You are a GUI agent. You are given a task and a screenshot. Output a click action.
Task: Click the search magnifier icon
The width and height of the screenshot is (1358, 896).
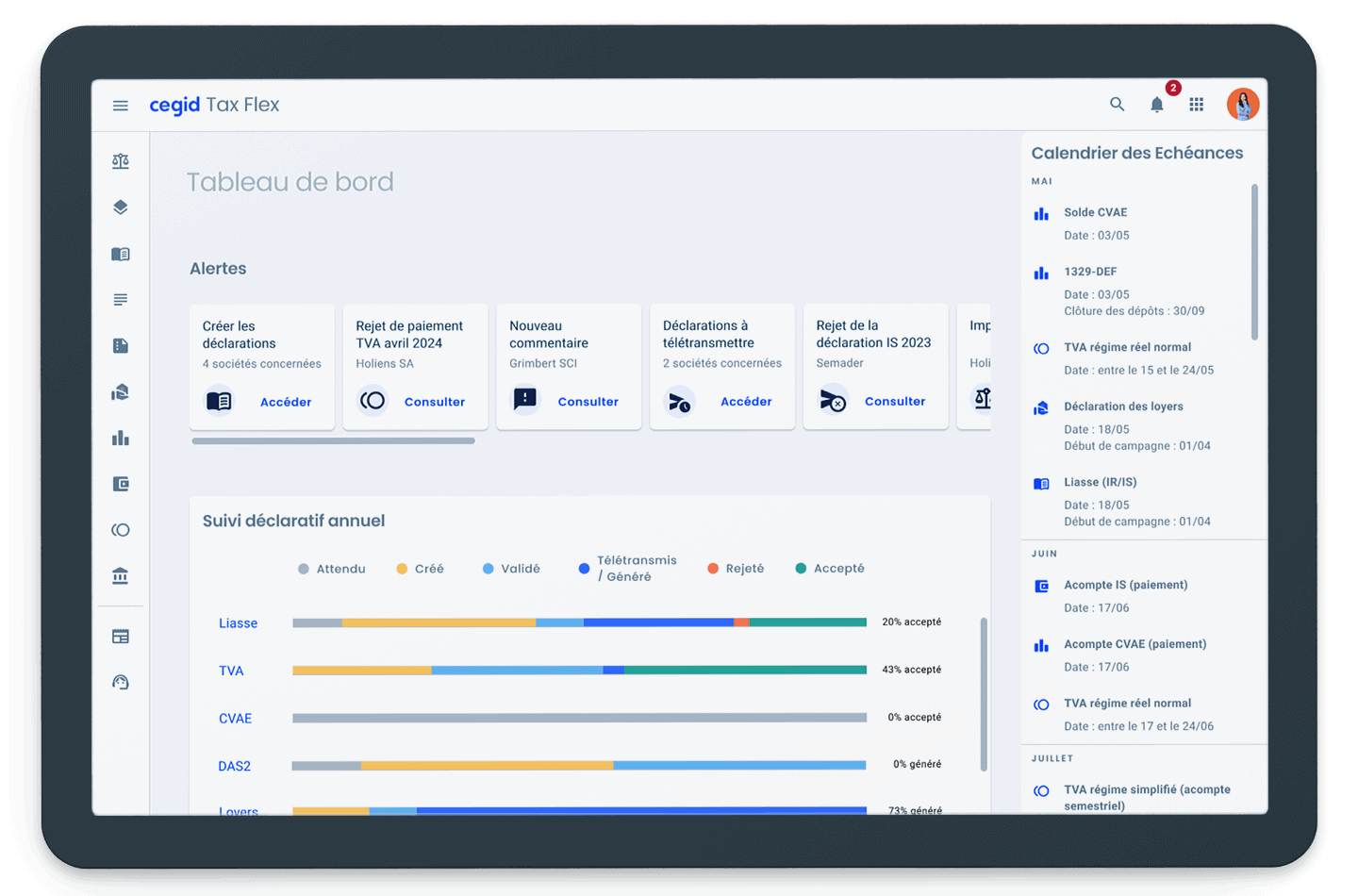pos(1117,105)
